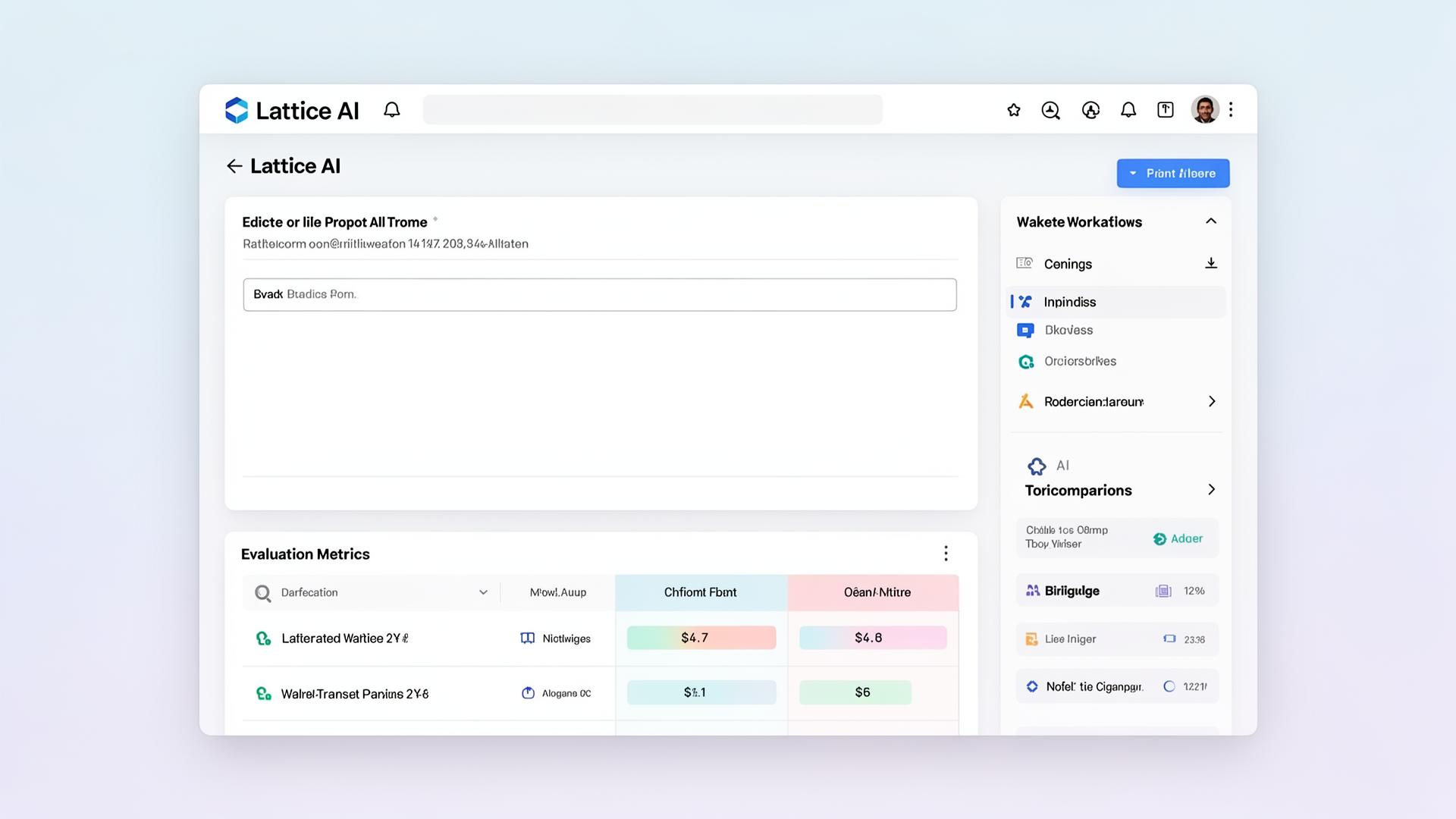Click the Inpindiss blue tool icon
1456x819 pixels.
coord(1025,302)
